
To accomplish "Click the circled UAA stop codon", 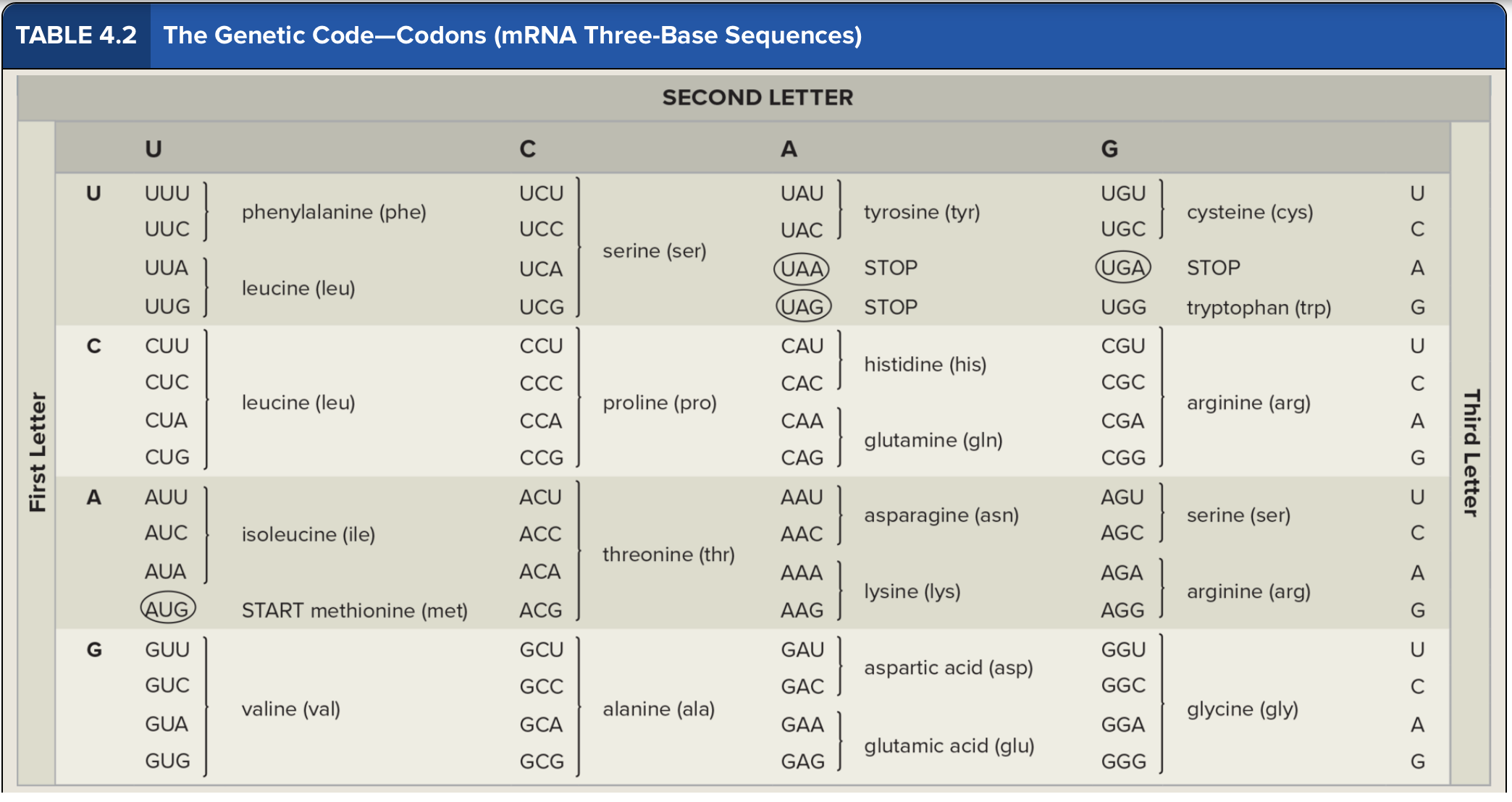I will point(802,269).
